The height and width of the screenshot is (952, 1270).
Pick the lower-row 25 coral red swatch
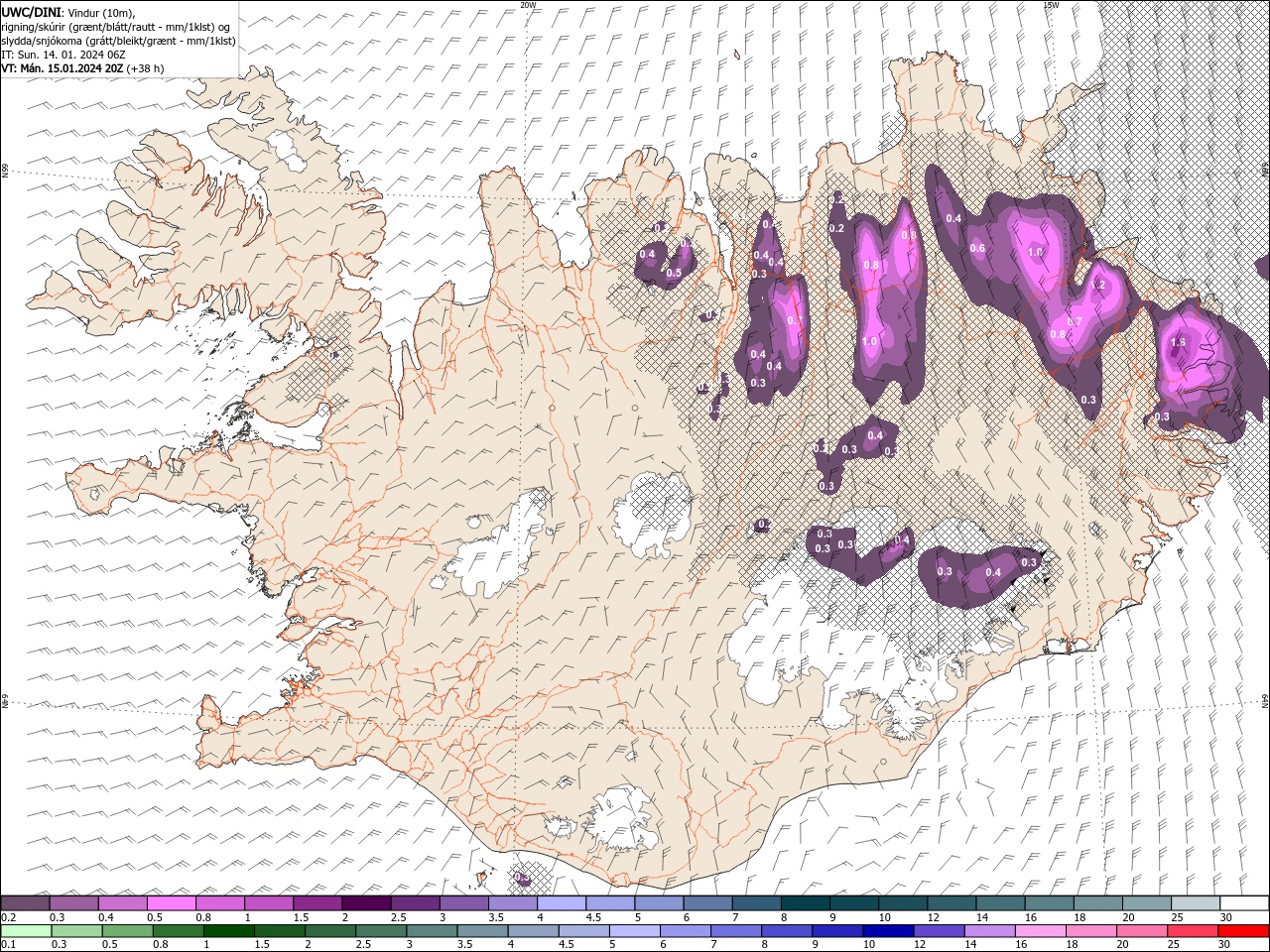[x=1194, y=931]
